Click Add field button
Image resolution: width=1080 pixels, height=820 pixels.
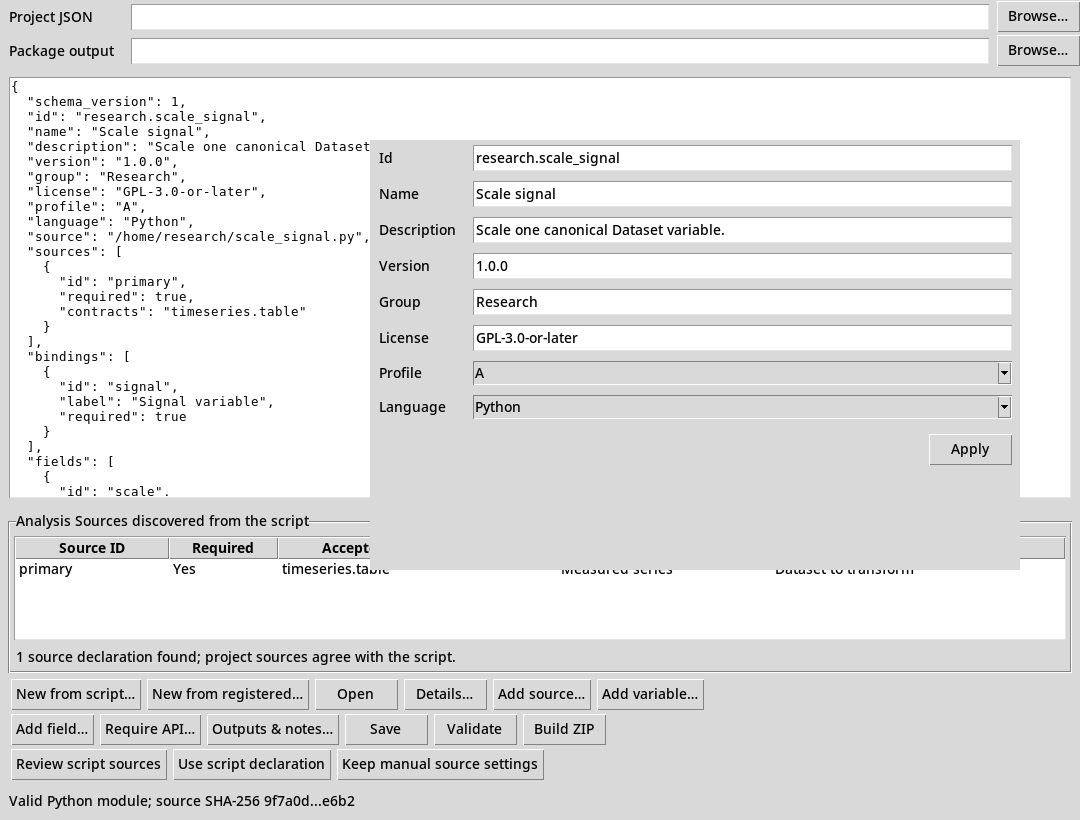[x=52, y=729]
